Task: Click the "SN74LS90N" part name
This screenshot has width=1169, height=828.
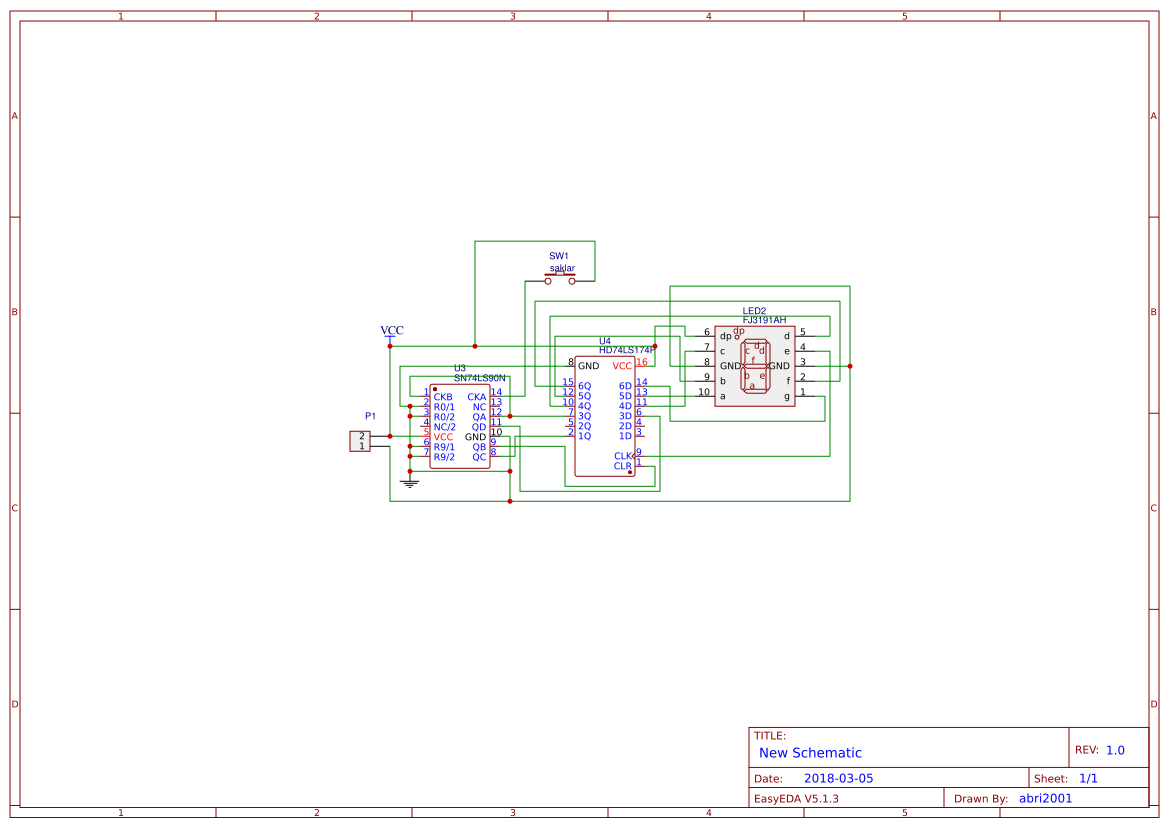Action: (479, 378)
